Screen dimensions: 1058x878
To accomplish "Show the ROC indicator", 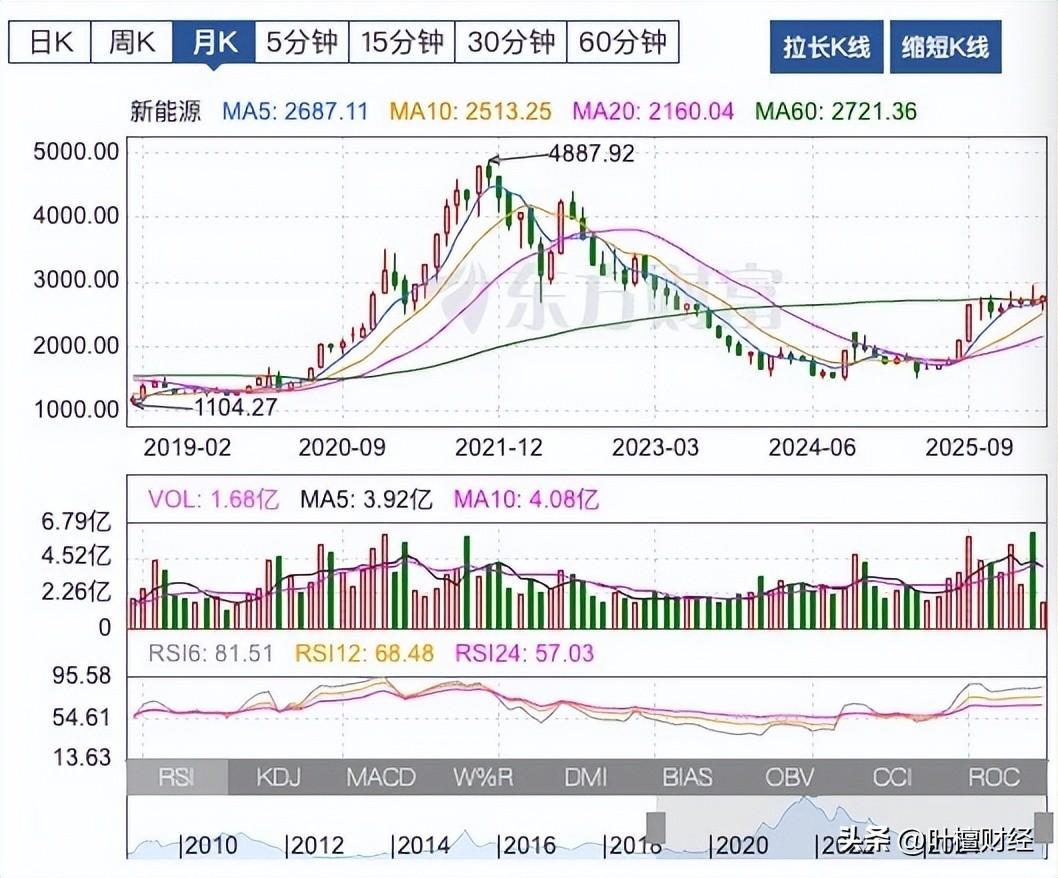I will 994,777.
